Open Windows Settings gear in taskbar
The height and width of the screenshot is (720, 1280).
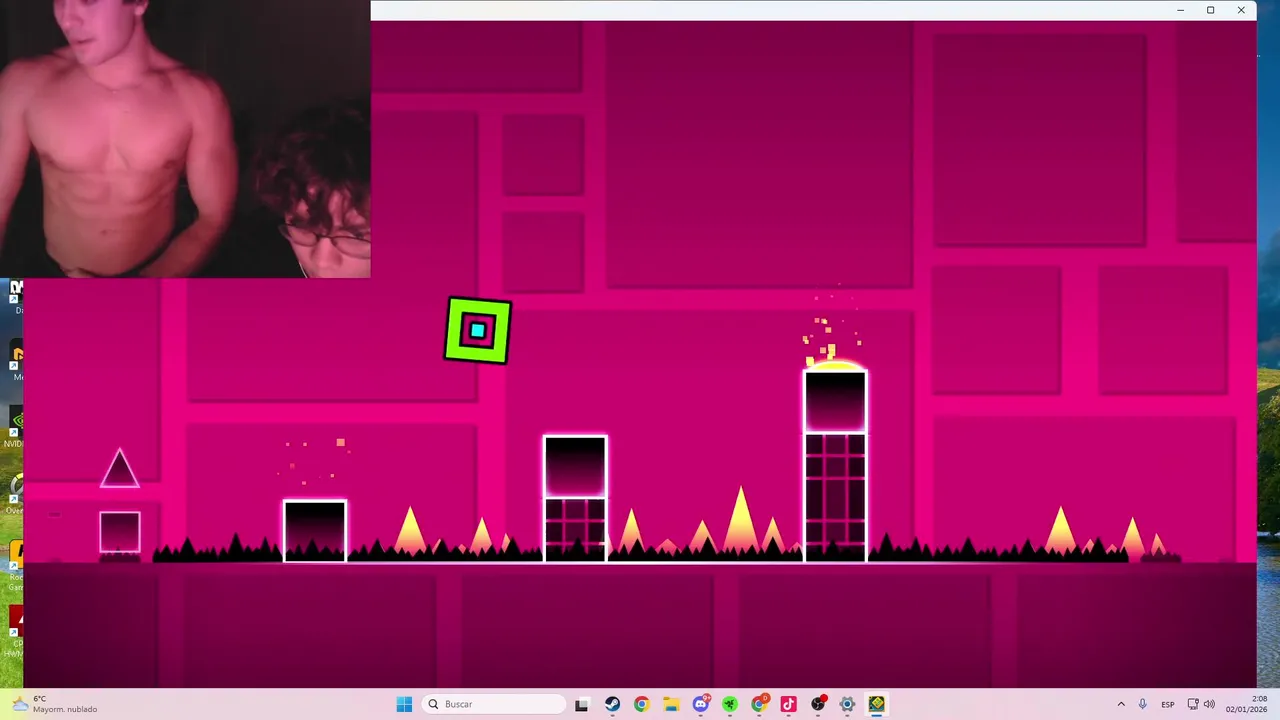(847, 704)
